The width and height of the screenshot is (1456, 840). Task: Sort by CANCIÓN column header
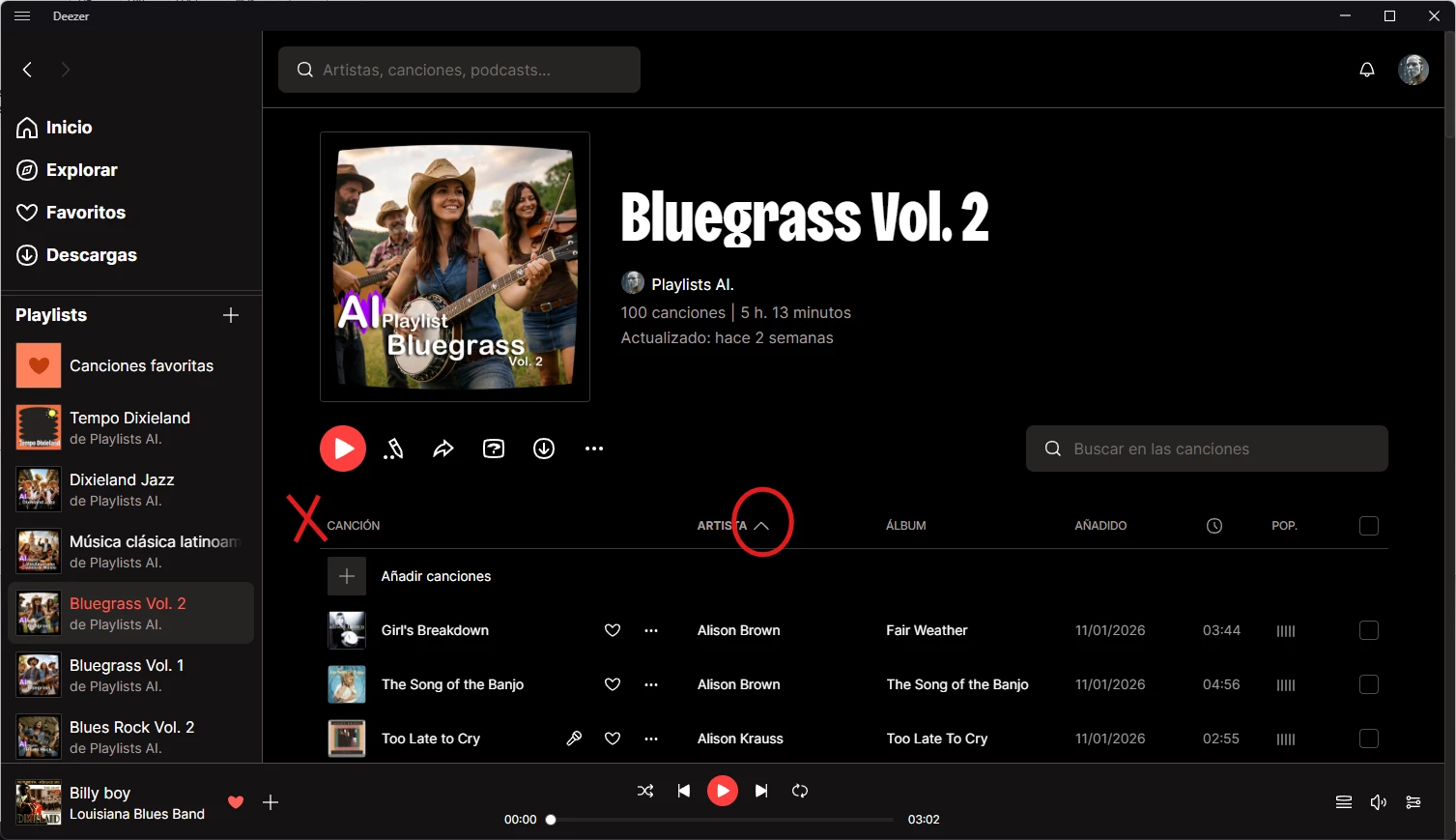(x=354, y=526)
